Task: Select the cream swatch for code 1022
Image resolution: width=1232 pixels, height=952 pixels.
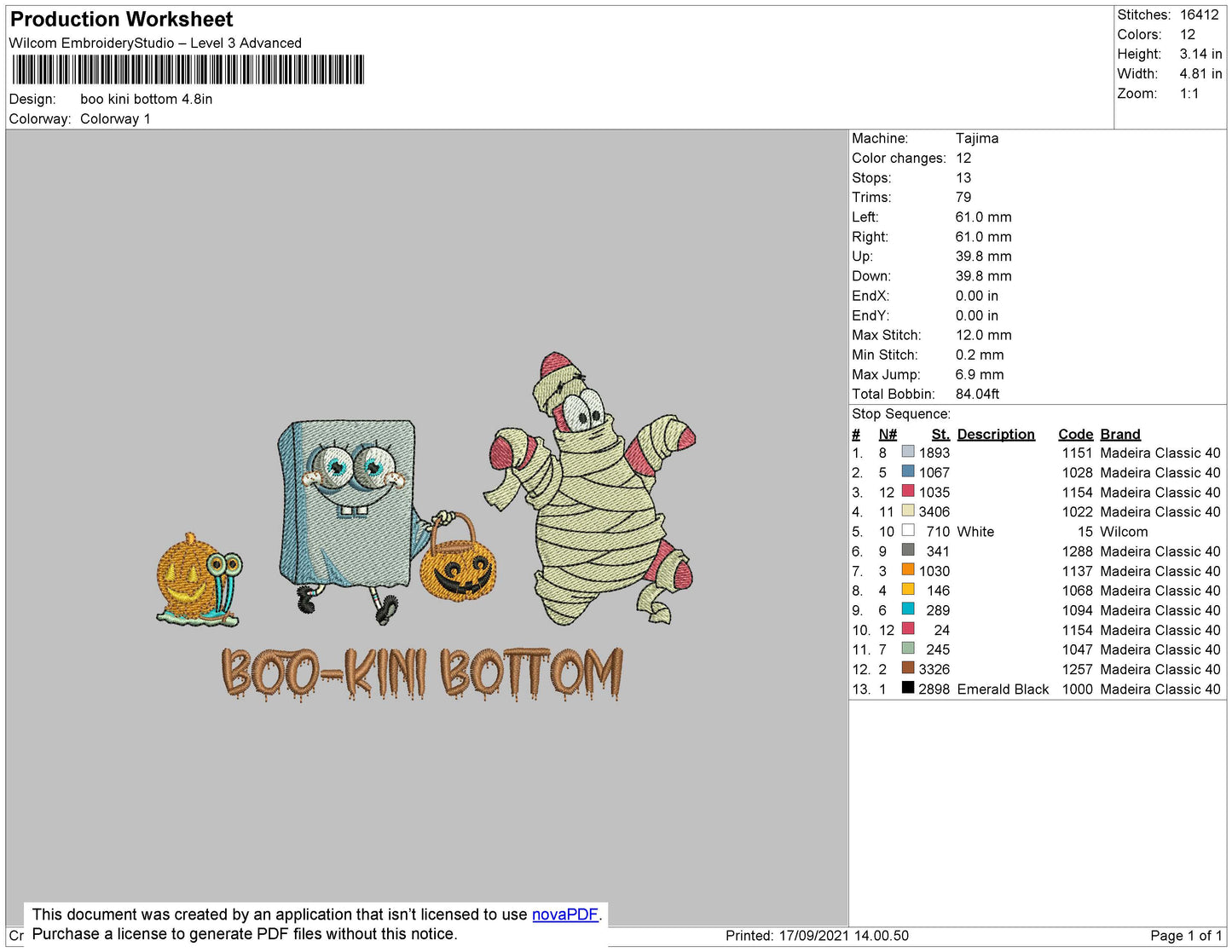Action: coord(908,511)
